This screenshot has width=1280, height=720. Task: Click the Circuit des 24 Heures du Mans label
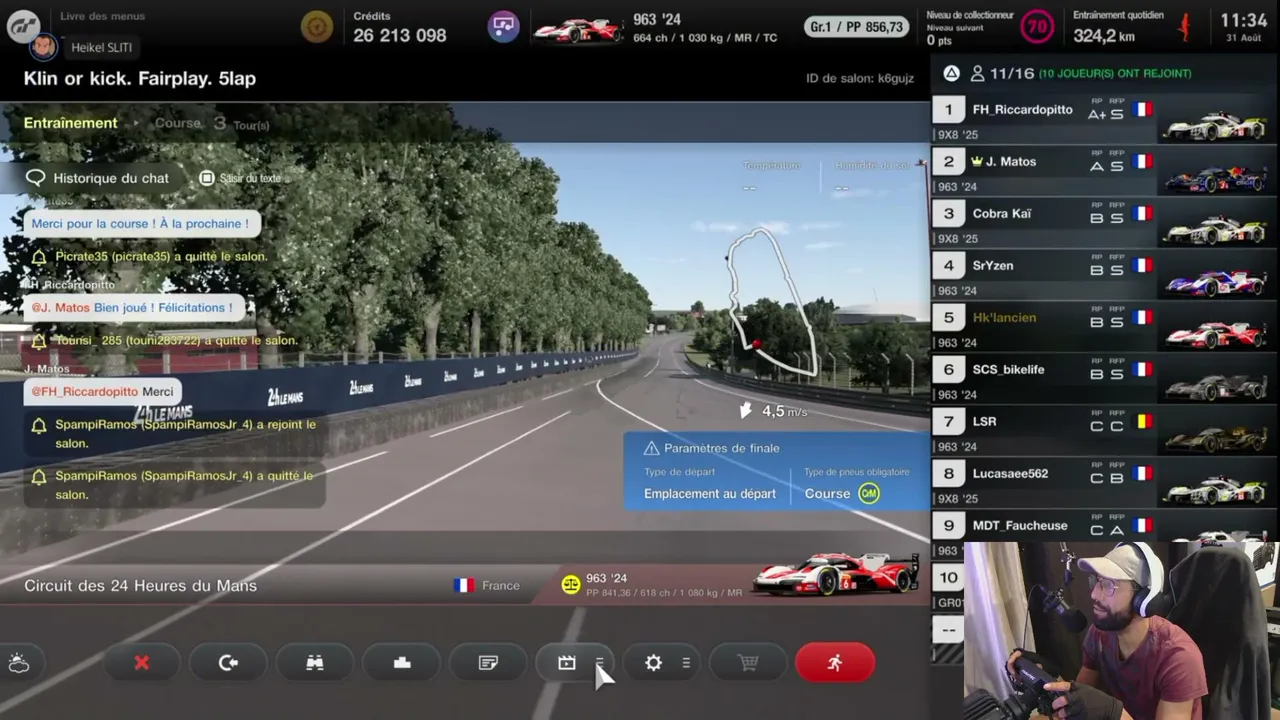(140, 585)
